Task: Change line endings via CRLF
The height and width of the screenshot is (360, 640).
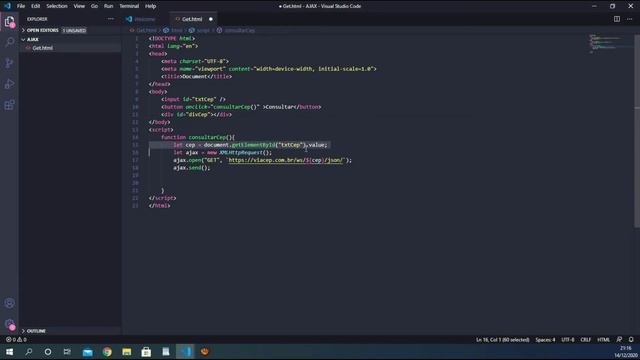Action: [586, 340]
